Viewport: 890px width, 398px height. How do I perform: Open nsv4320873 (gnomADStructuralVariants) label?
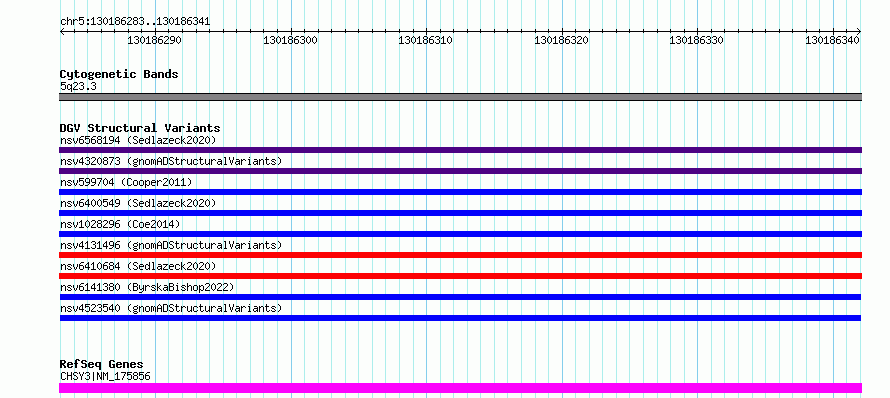[171, 161]
